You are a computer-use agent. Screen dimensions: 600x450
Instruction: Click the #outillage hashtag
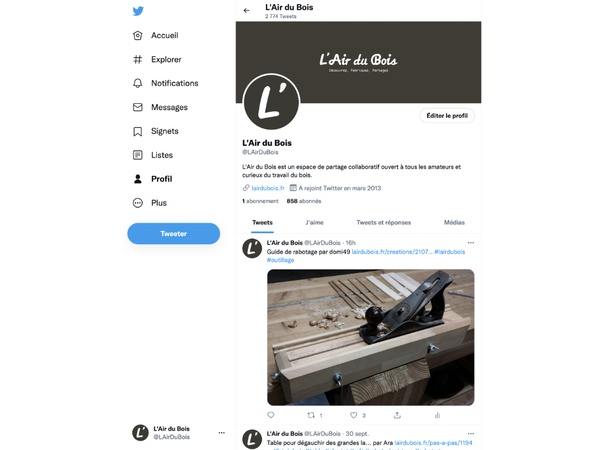click(x=280, y=260)
